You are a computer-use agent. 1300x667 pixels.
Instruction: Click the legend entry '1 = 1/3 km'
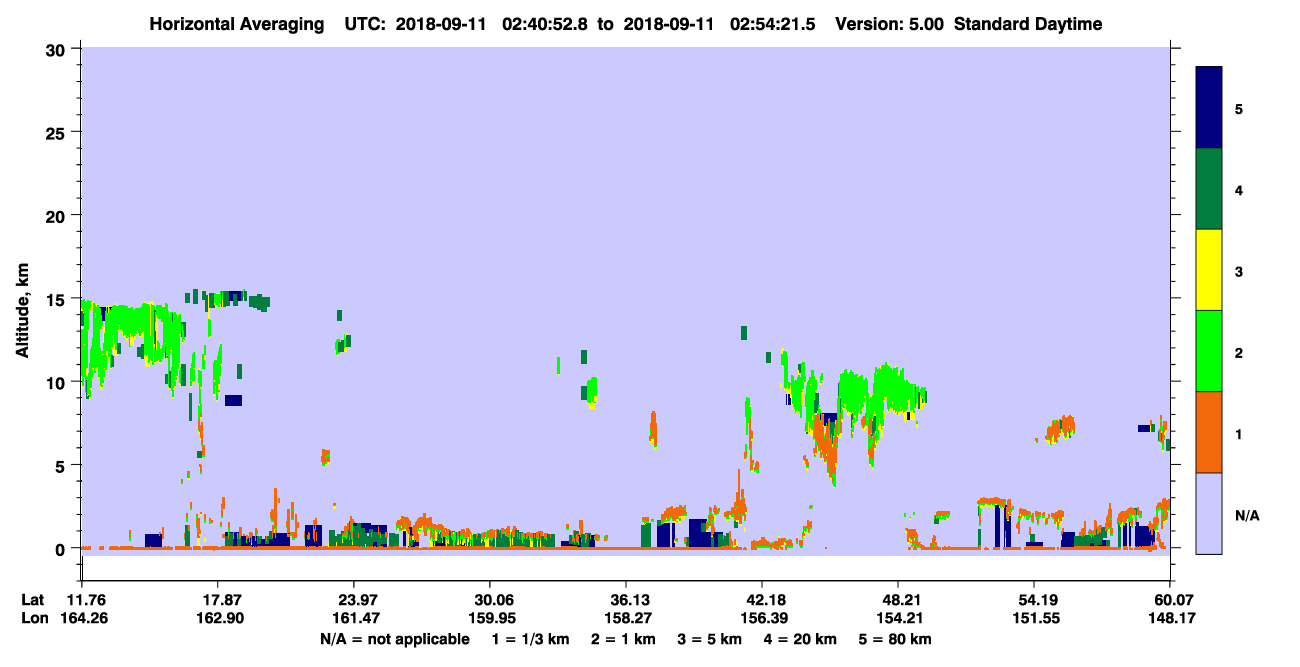coord(530,639)
